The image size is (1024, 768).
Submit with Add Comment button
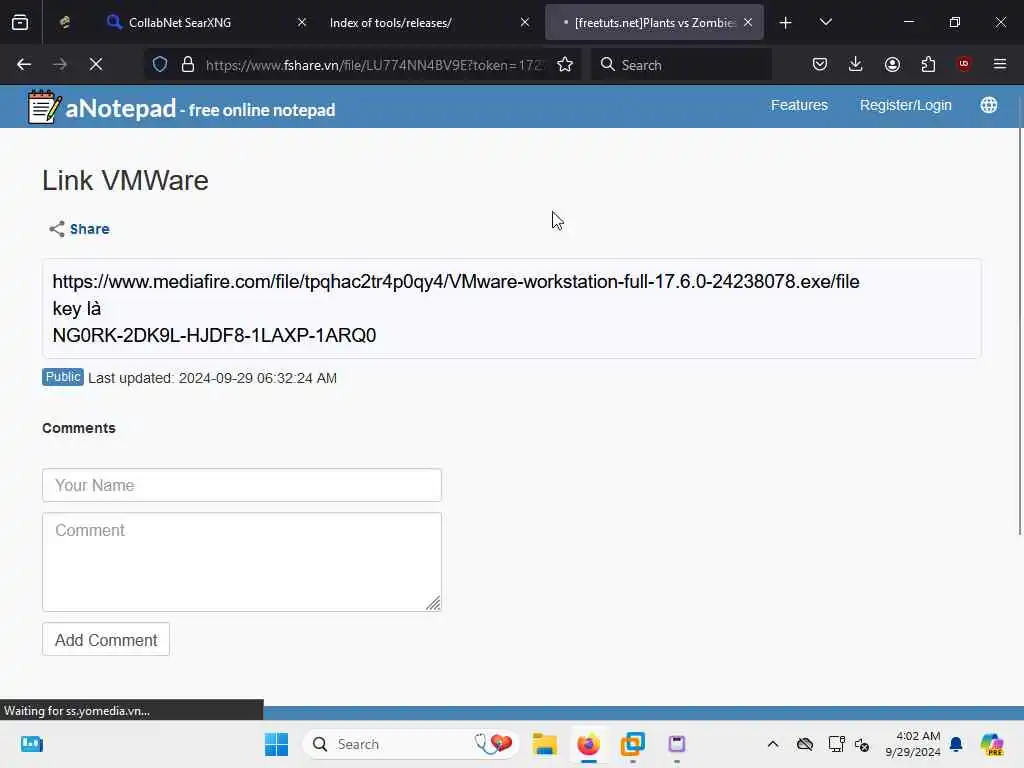coord(106,640)
